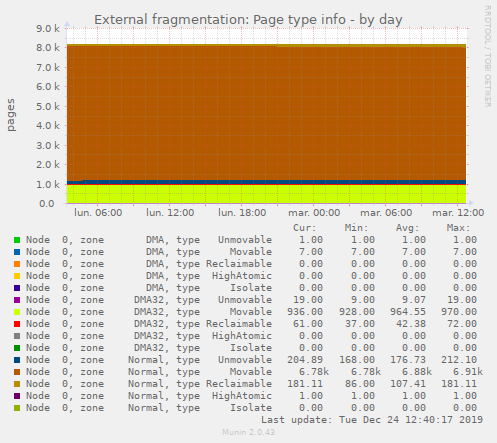
Task: Click the DMA Movable current value 7.00
Action: [x=311, y=252]
